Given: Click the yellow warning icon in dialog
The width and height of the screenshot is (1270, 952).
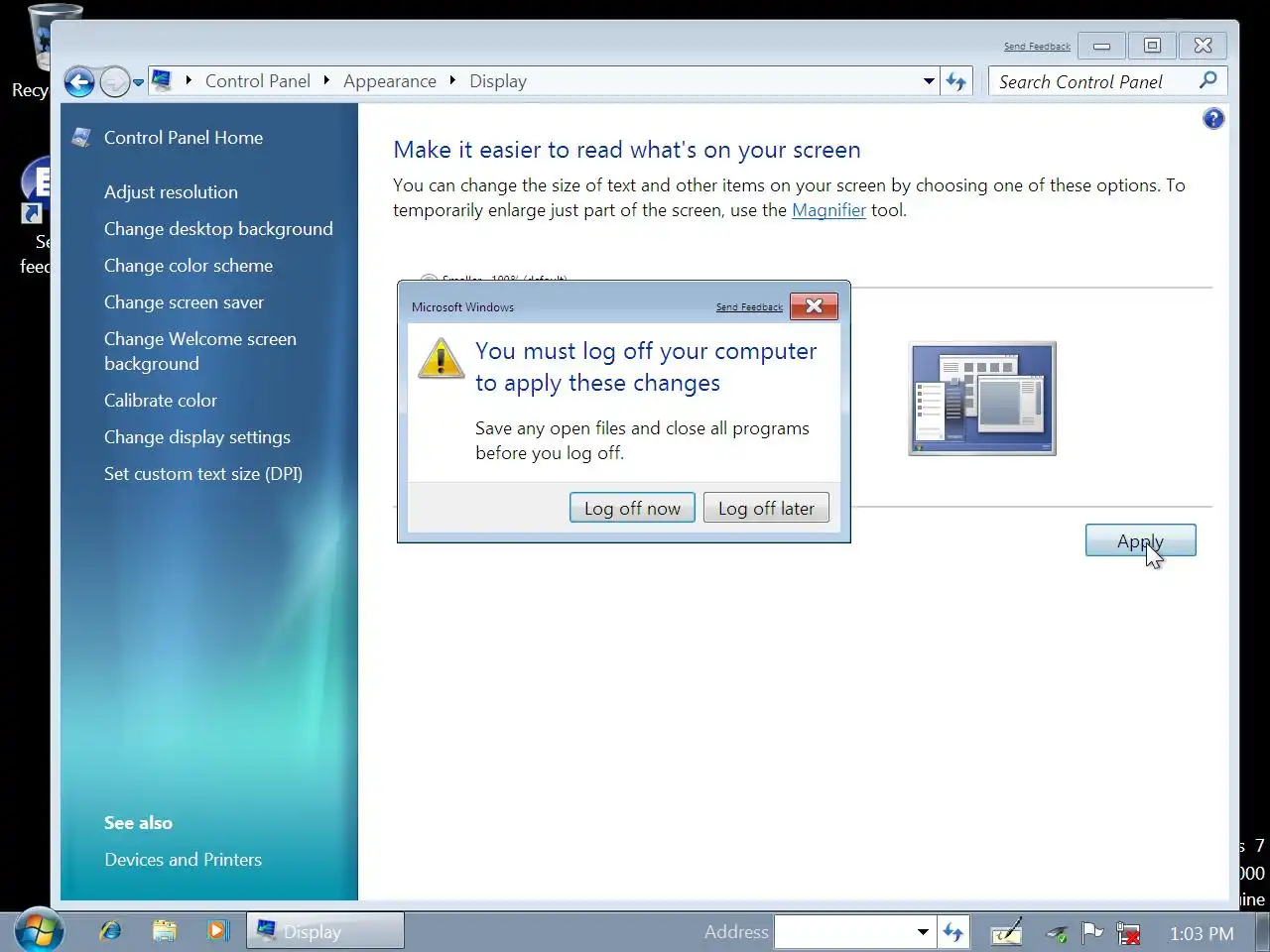Looking at the screenshot, I should [441, 358].
